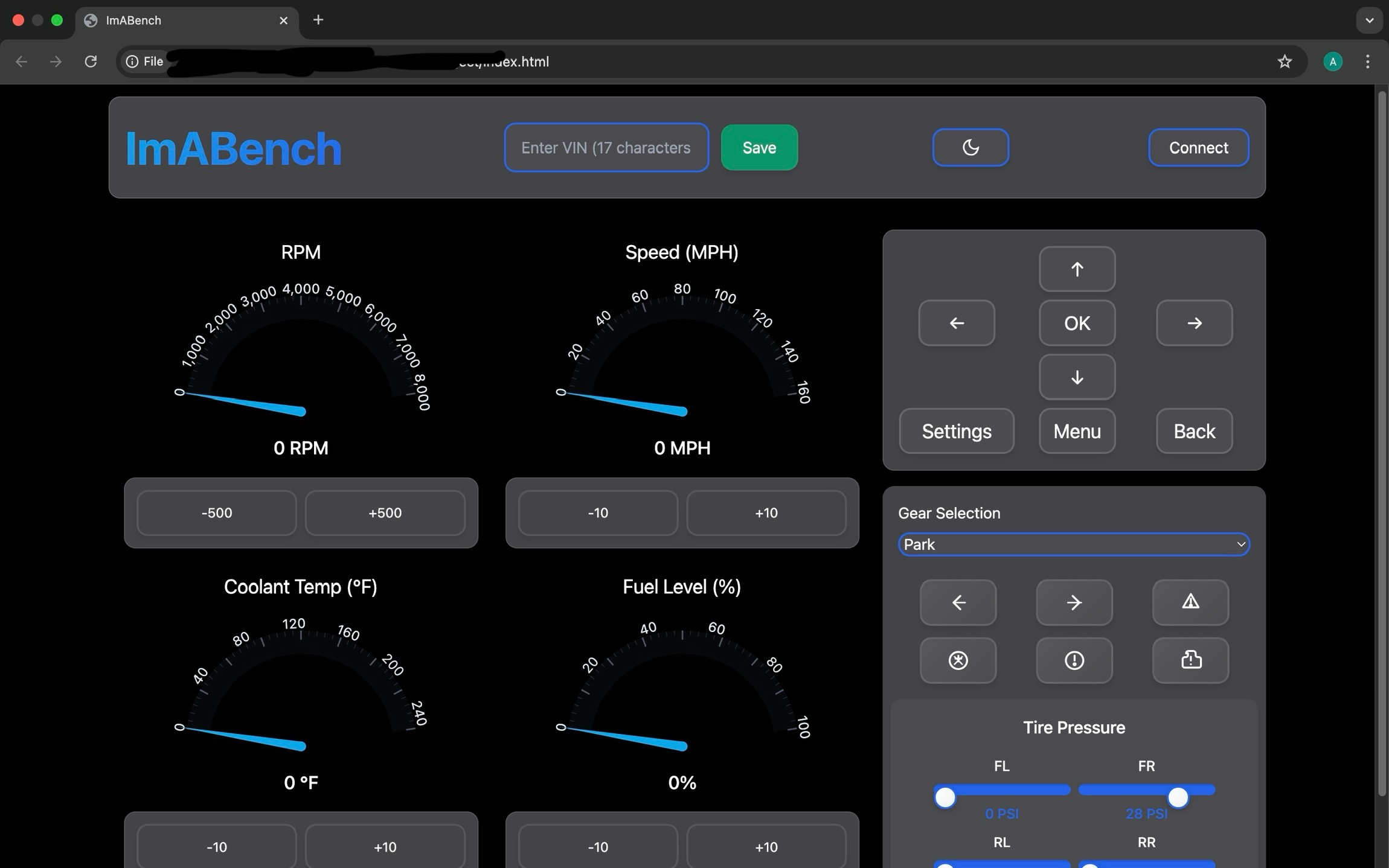
Task: Click the right arrow beside the OK button
Action: (x=1194, y=323)
